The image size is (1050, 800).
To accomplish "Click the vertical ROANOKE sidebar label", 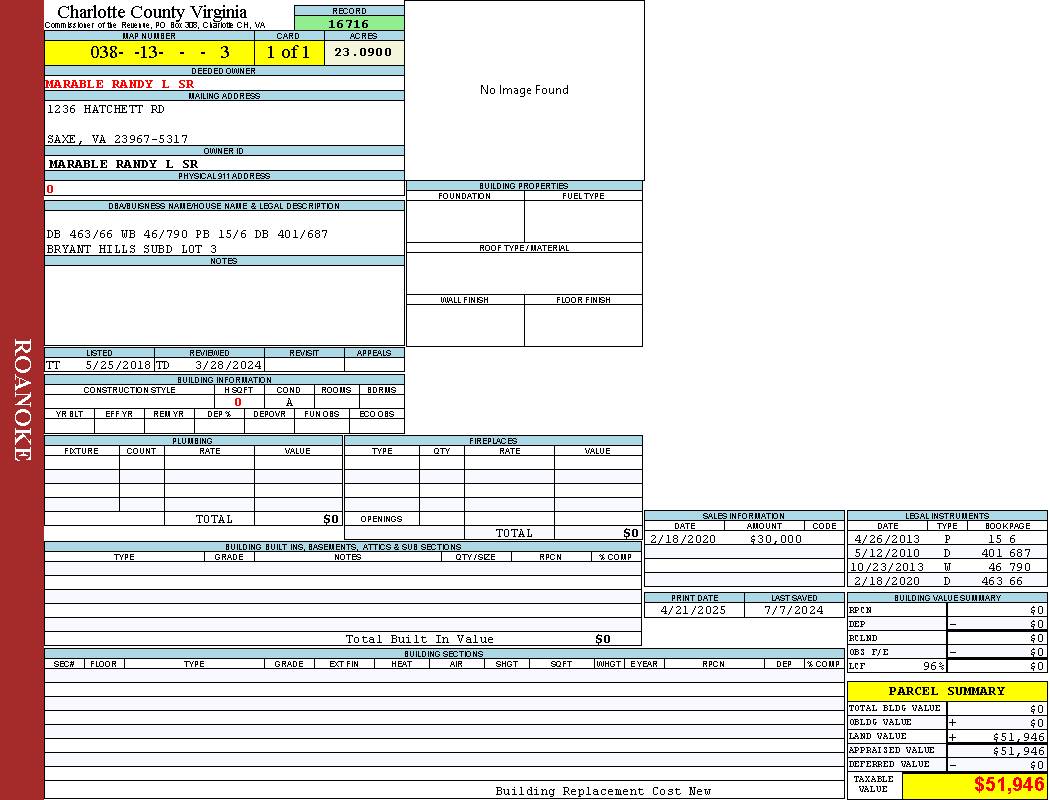I will pyautogui.click(x=22, y=400).
